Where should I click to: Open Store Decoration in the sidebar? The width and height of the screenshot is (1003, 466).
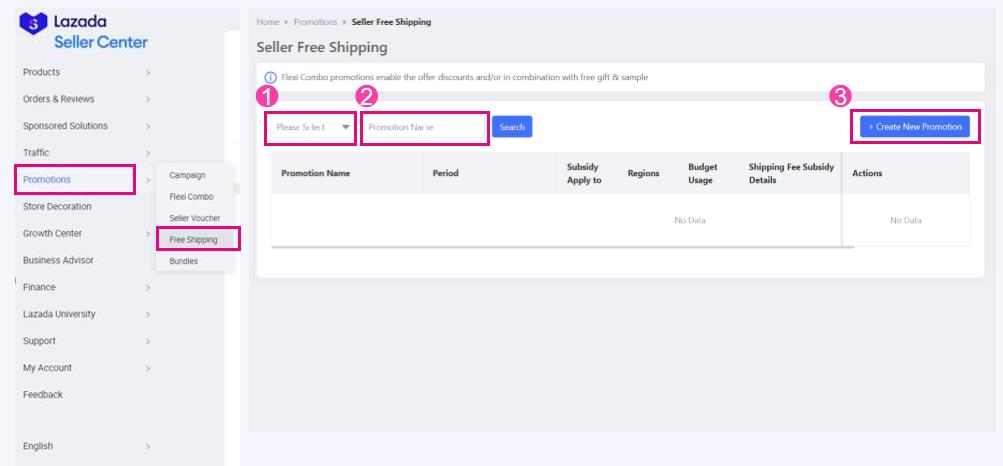click(x=57, y=207)
